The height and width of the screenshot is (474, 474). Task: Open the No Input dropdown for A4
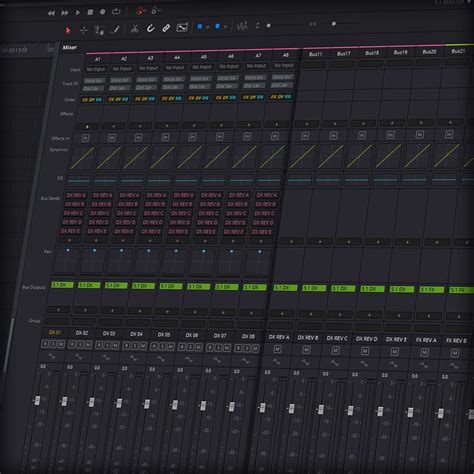tap(175, 68)
